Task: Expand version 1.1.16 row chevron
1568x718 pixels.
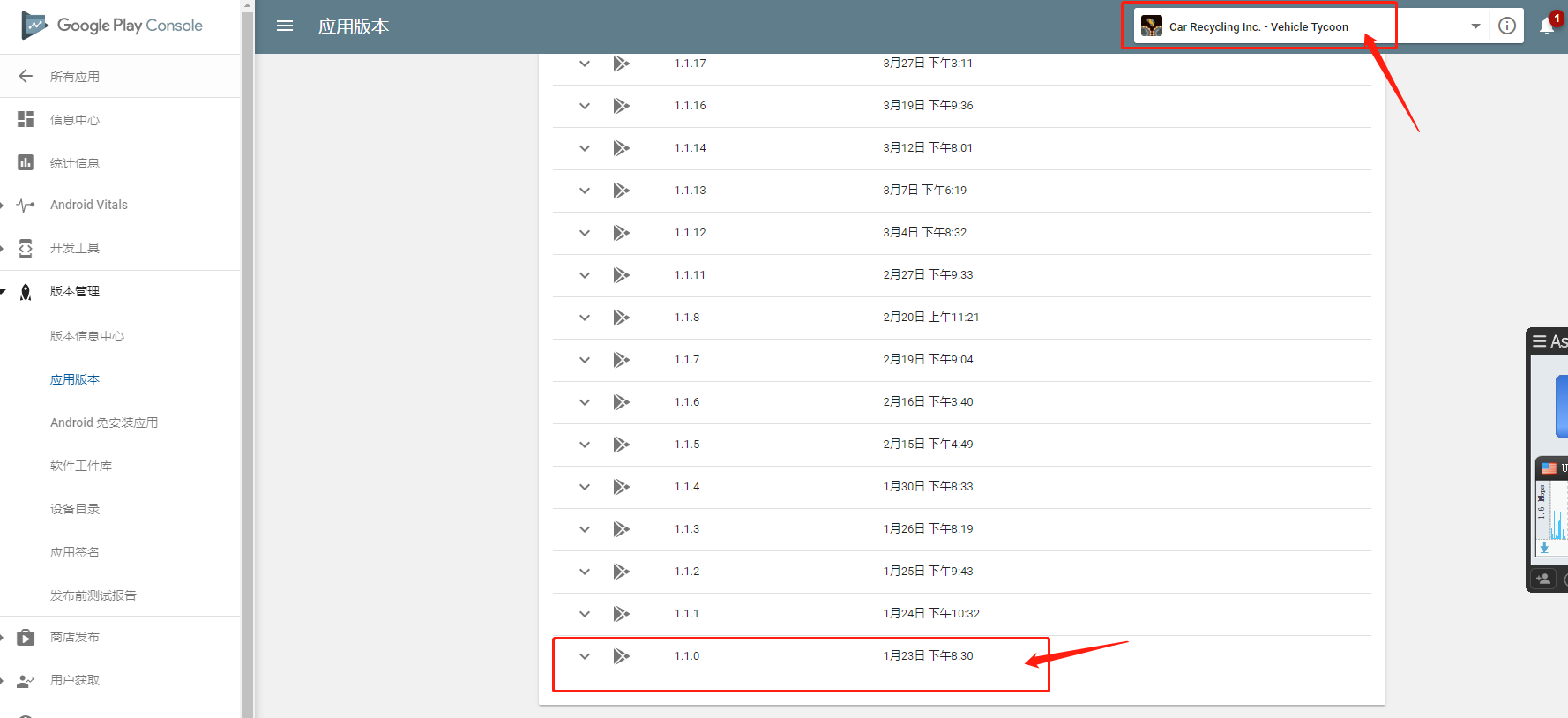Action: coord(585,106)
